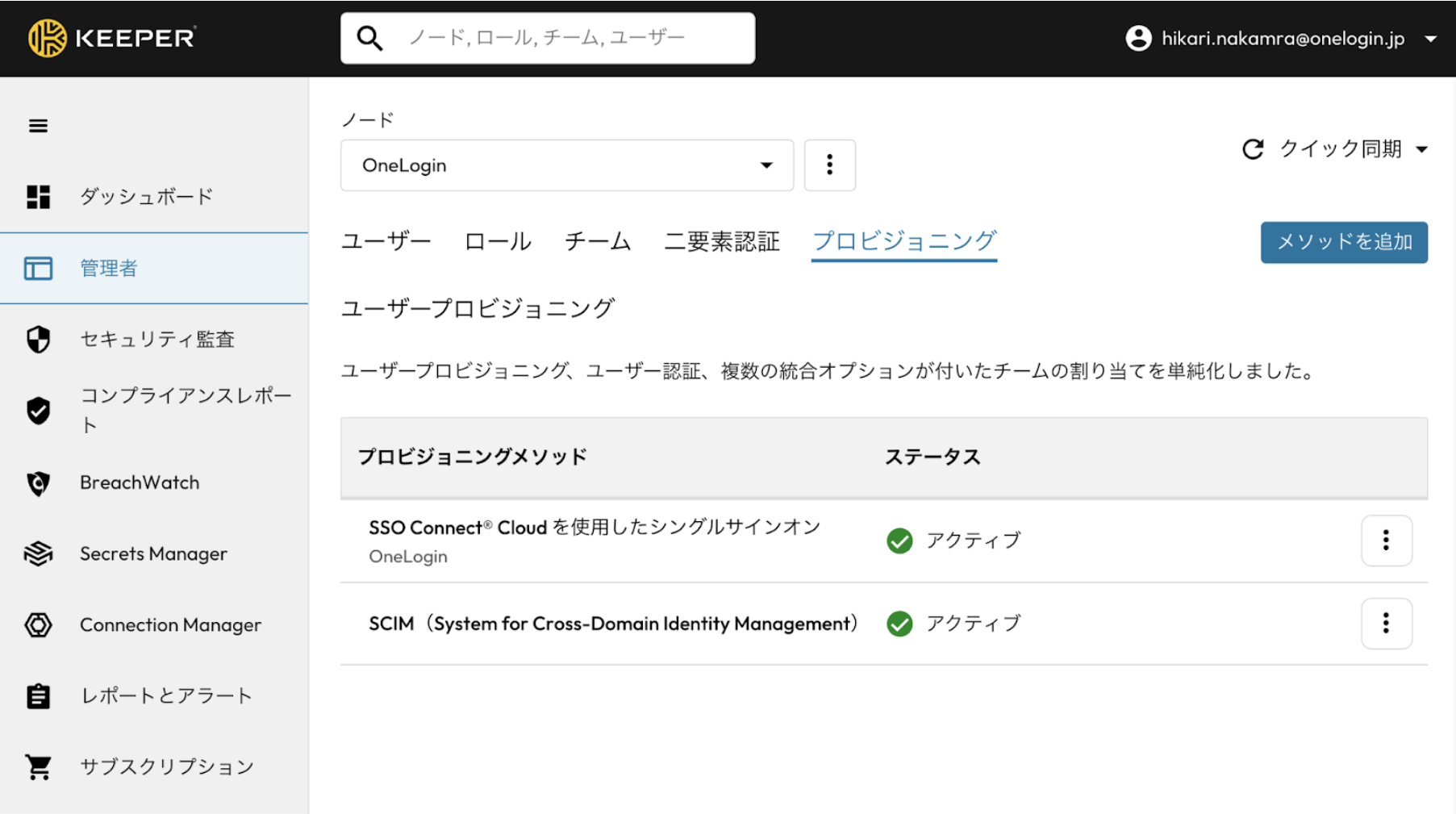Click the user account avatar icon
The height and width of the screenshot is (814, 1456).
tap(1138, 38)
